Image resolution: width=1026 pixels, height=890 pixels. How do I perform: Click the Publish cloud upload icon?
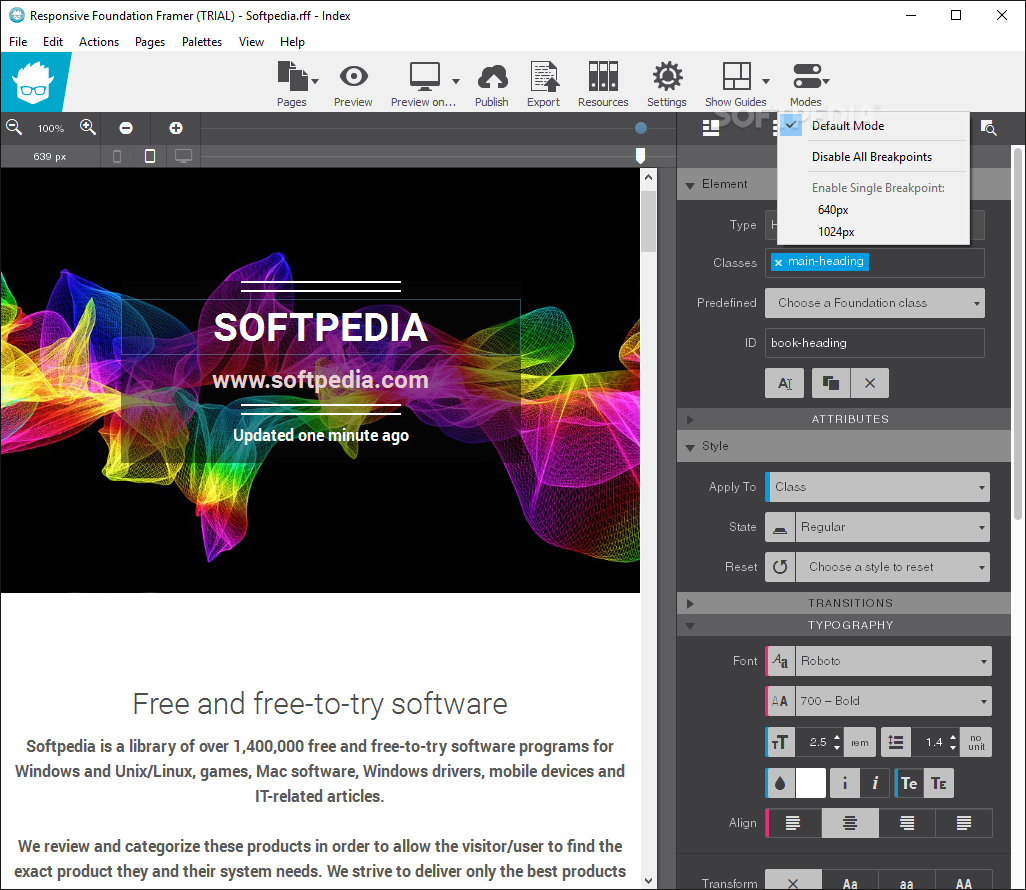(491, 77)
